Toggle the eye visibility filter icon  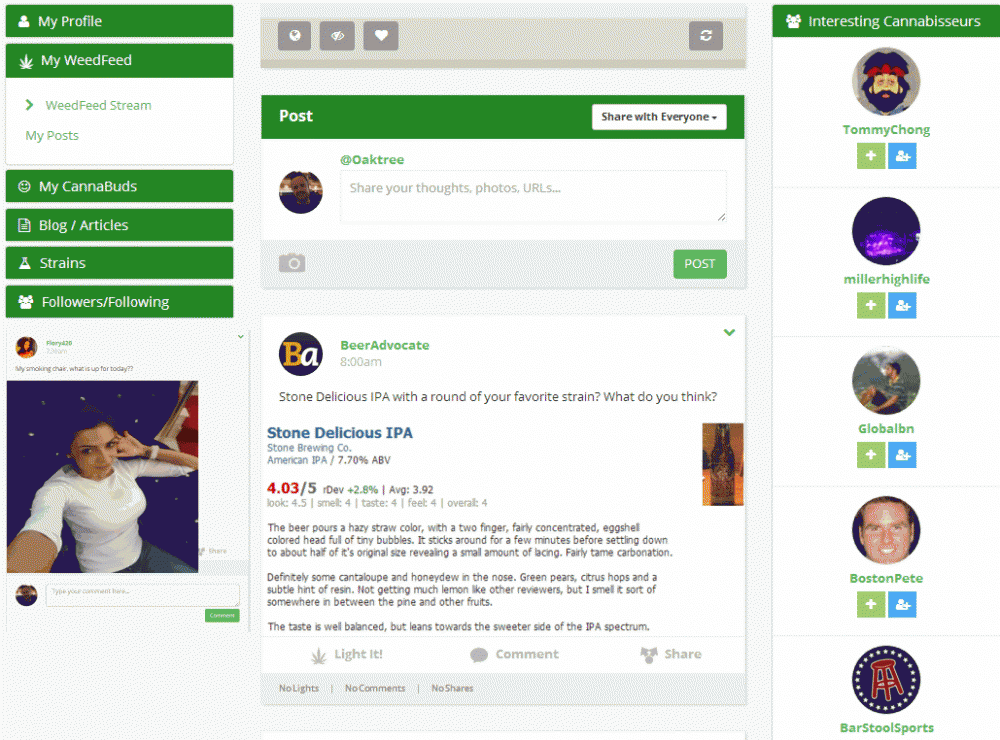point(337,36)
